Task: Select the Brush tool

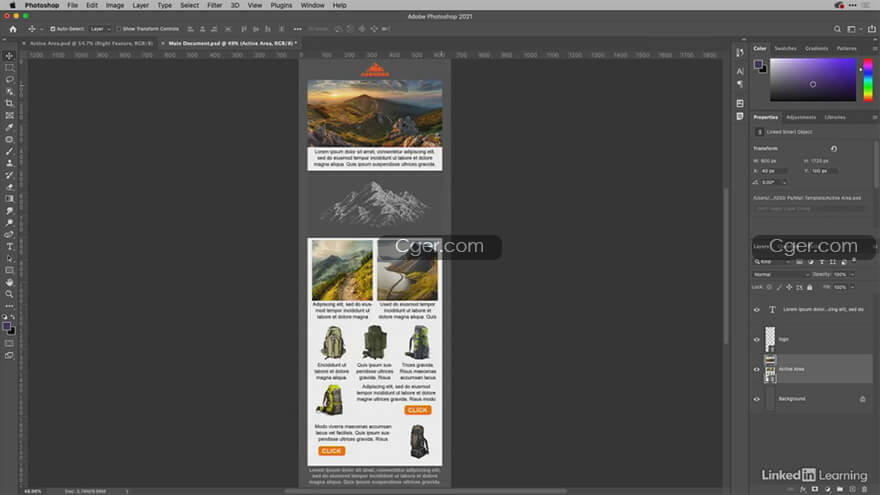Action: point(10,151)
